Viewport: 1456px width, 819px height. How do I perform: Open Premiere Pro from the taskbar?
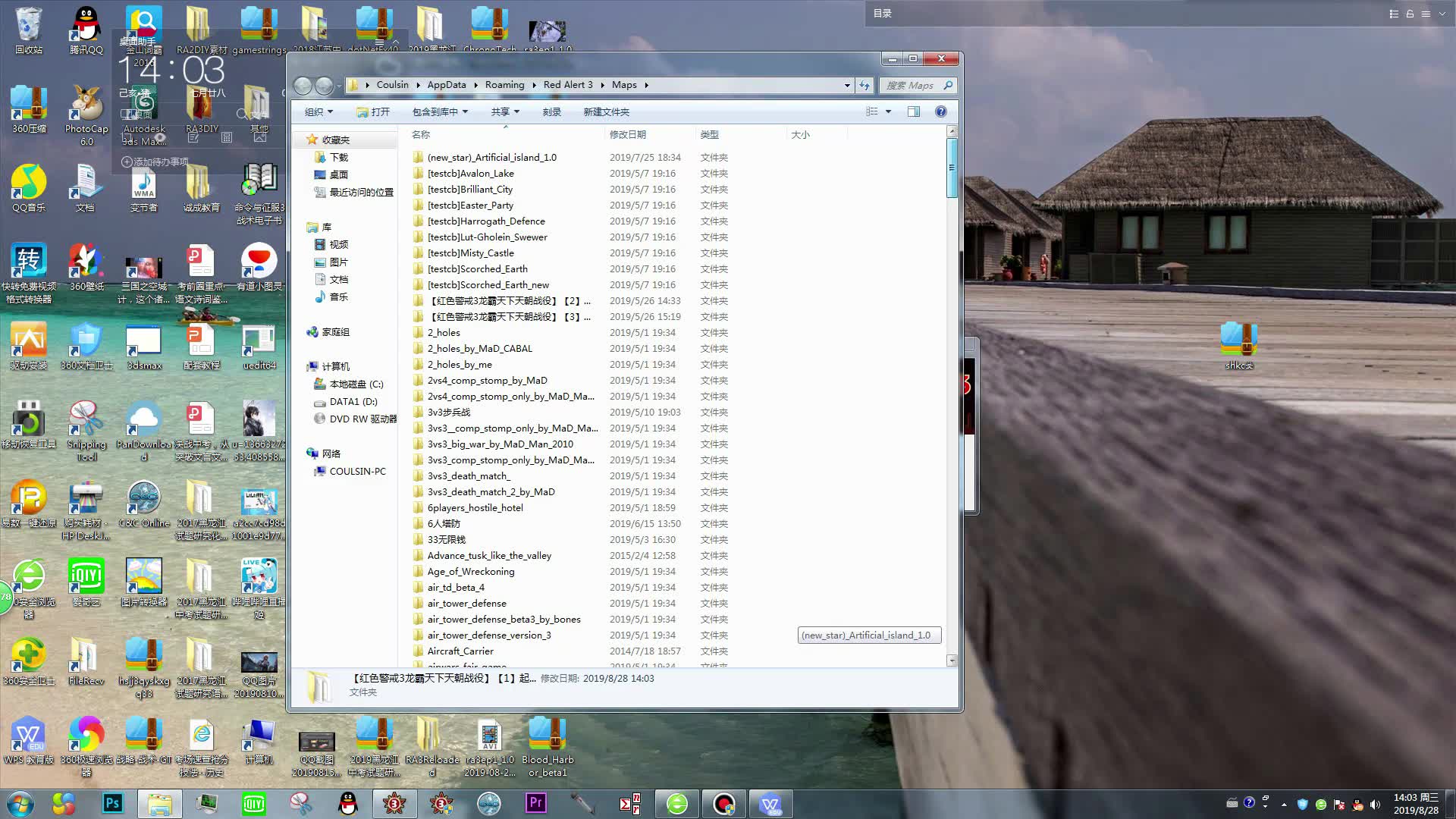click(x=536, y=803)
